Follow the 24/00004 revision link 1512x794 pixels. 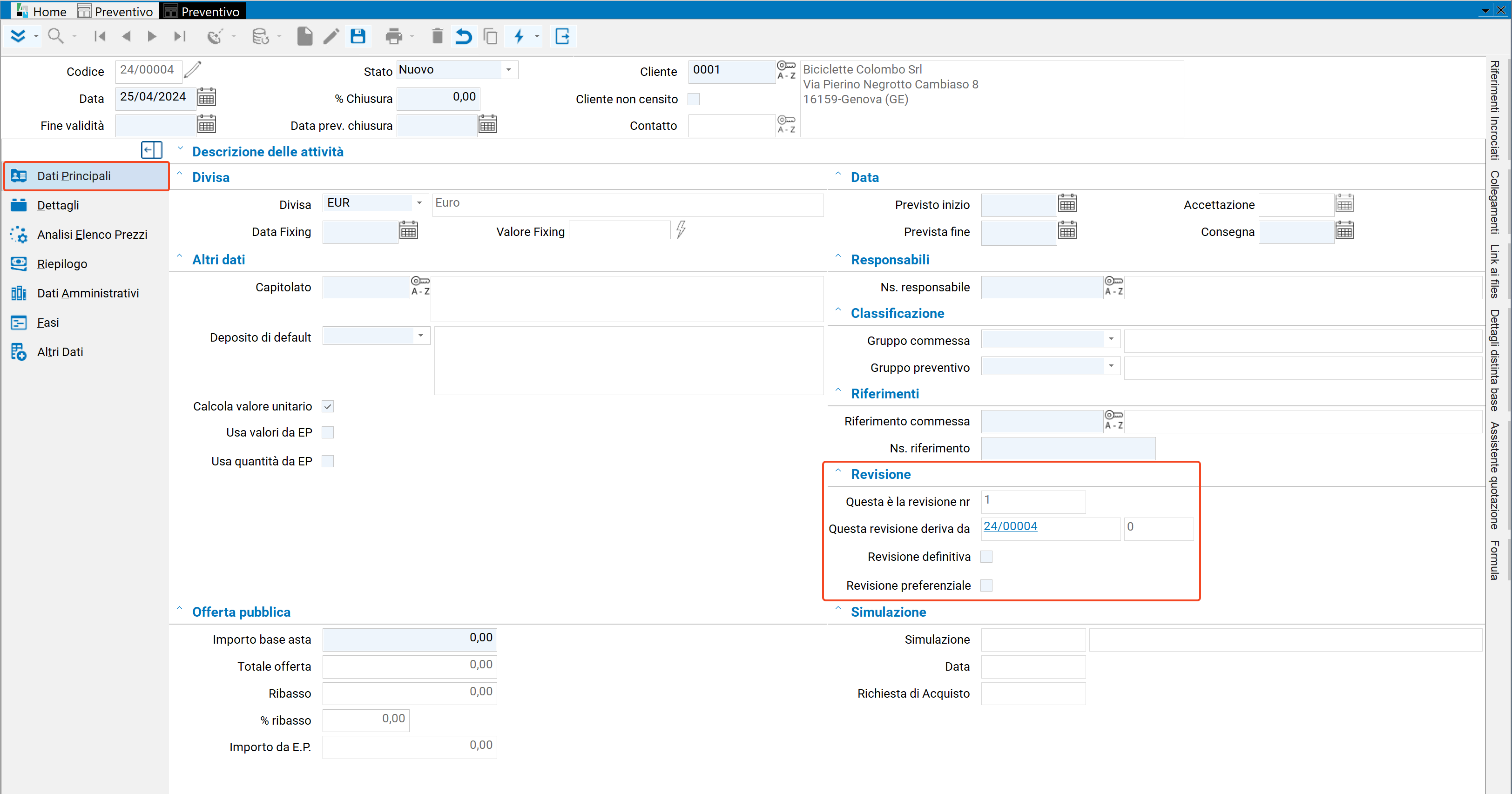pyautogui.click(x=1010, y=526)
